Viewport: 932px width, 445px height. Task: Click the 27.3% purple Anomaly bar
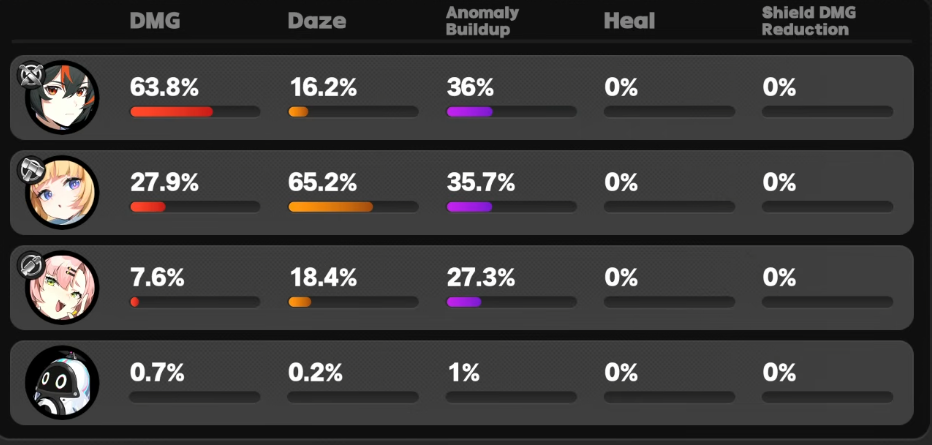tap(464, 302)
